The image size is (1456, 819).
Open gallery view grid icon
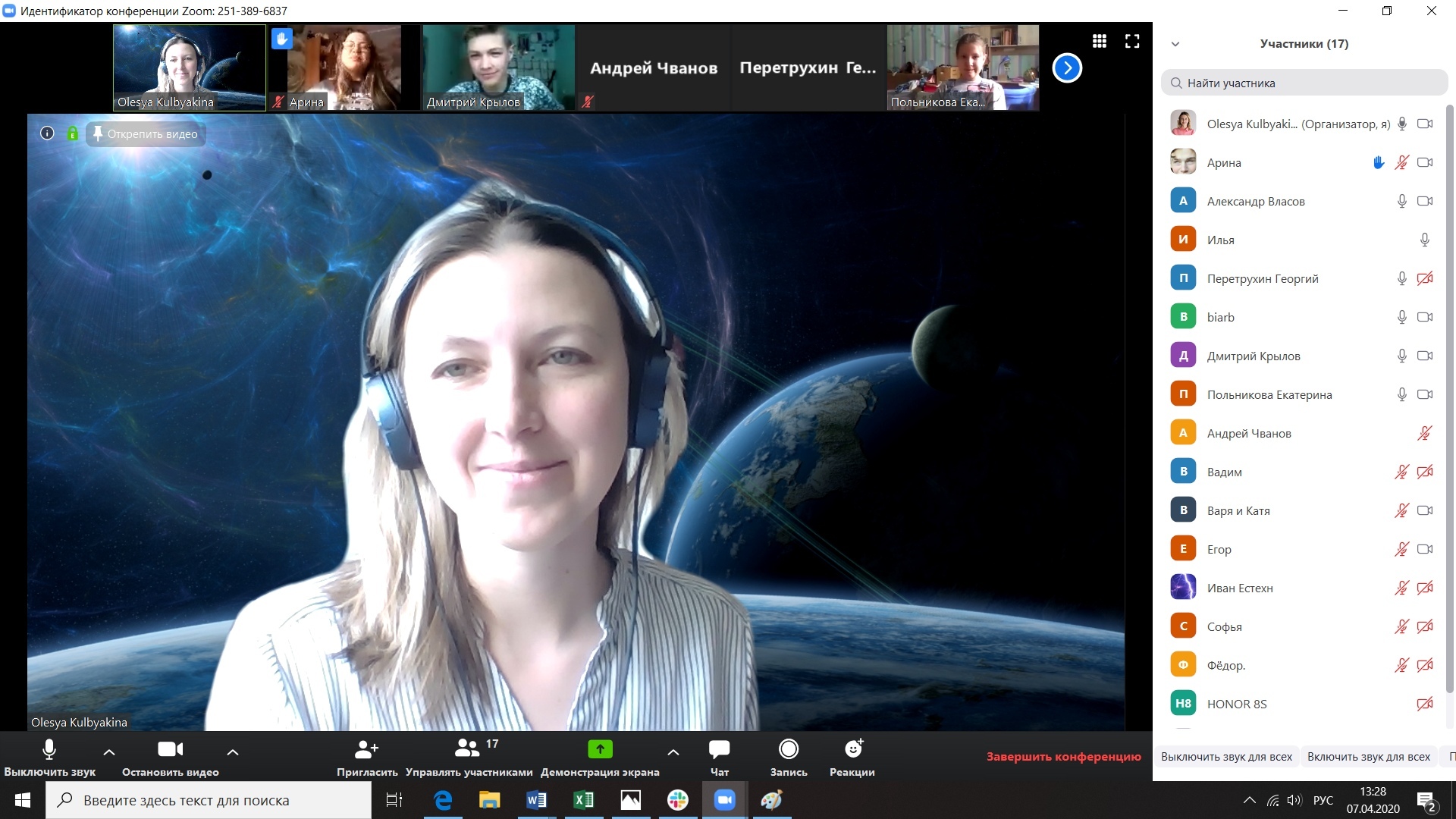1099,41
